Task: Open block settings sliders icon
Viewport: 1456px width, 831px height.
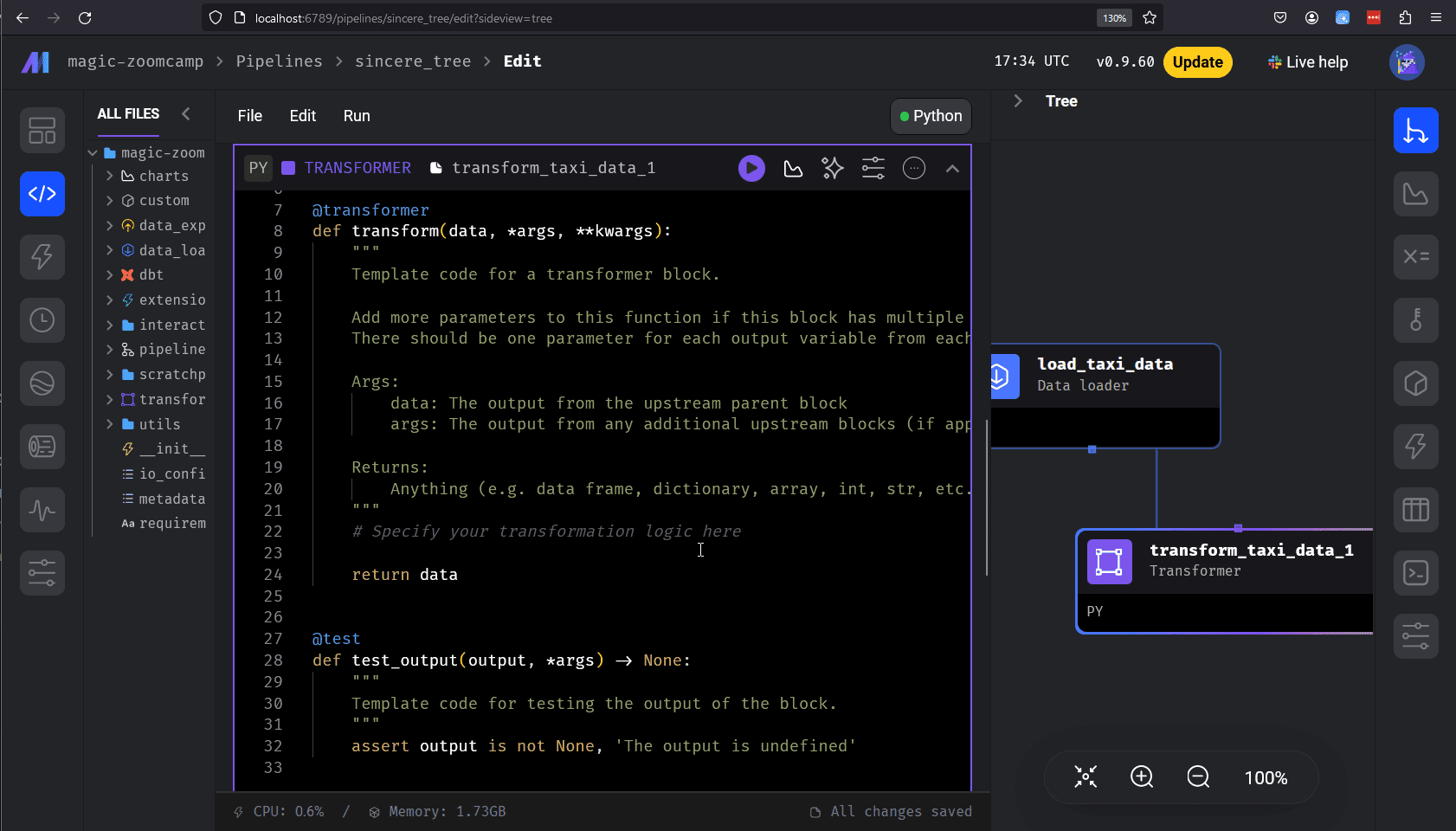Action: (x=873, y=168)
